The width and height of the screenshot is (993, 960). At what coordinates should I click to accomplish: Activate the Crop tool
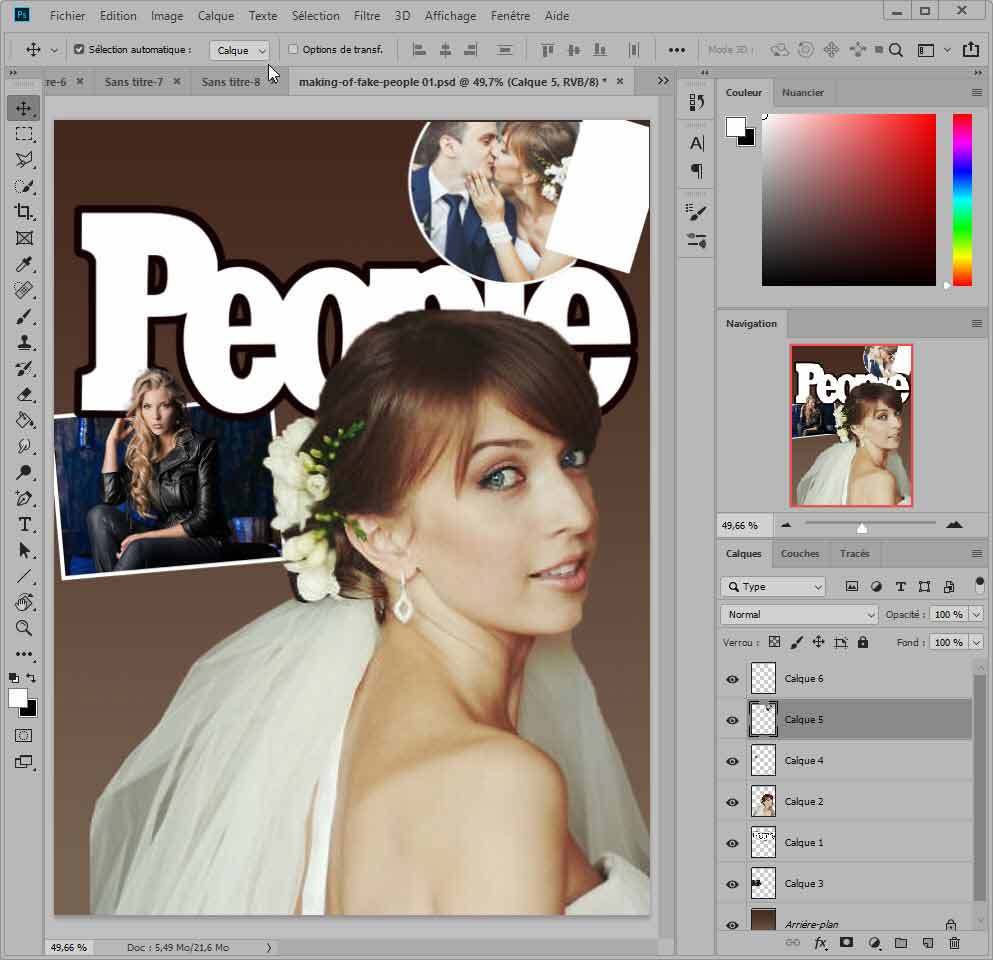tap(24, 212)
